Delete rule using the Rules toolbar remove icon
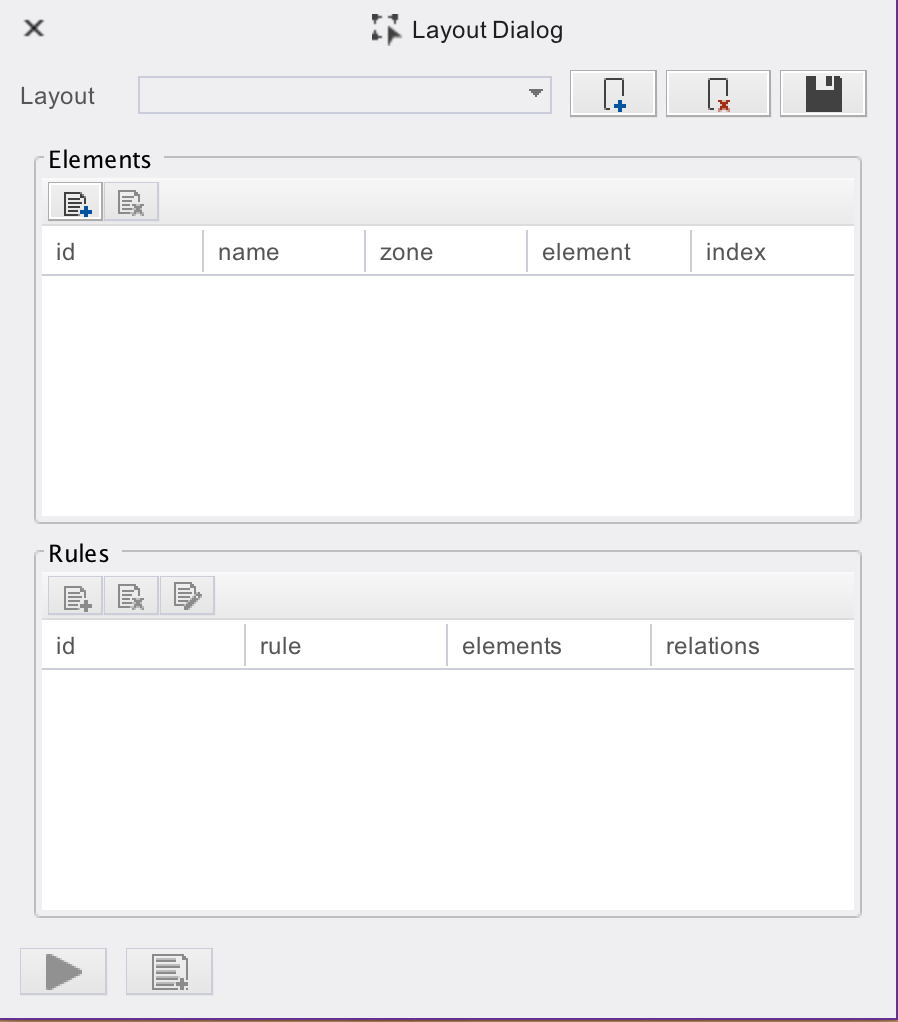This screenshot has height=1022, width=898. click(x=131, y=597)
